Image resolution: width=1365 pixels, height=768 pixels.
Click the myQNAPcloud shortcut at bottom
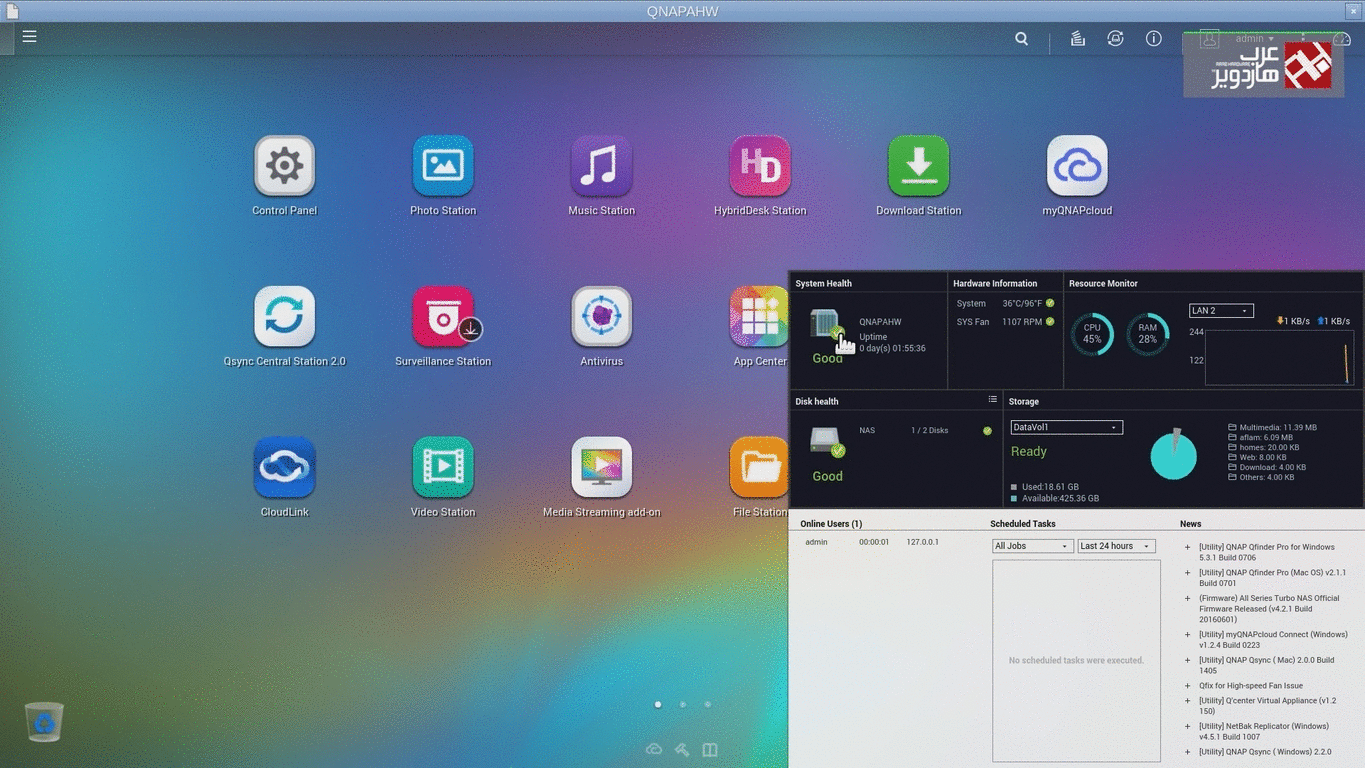pos(654,749)
